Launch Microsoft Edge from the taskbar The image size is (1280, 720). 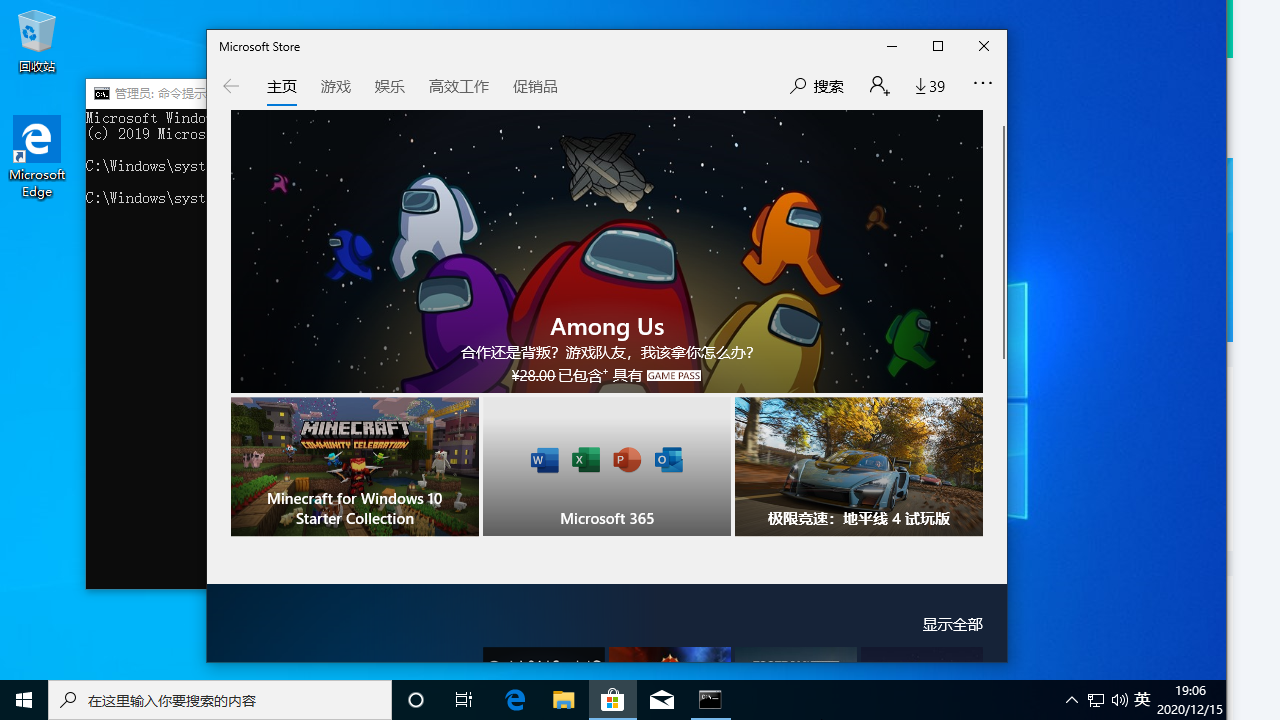coord(515,699)
